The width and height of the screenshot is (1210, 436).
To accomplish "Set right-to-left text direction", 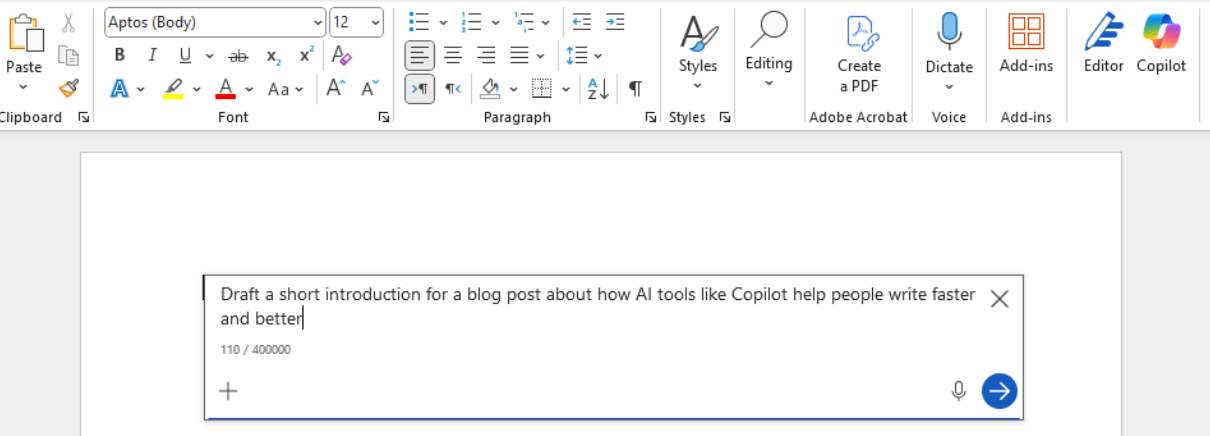I will [x=453, y=89].
